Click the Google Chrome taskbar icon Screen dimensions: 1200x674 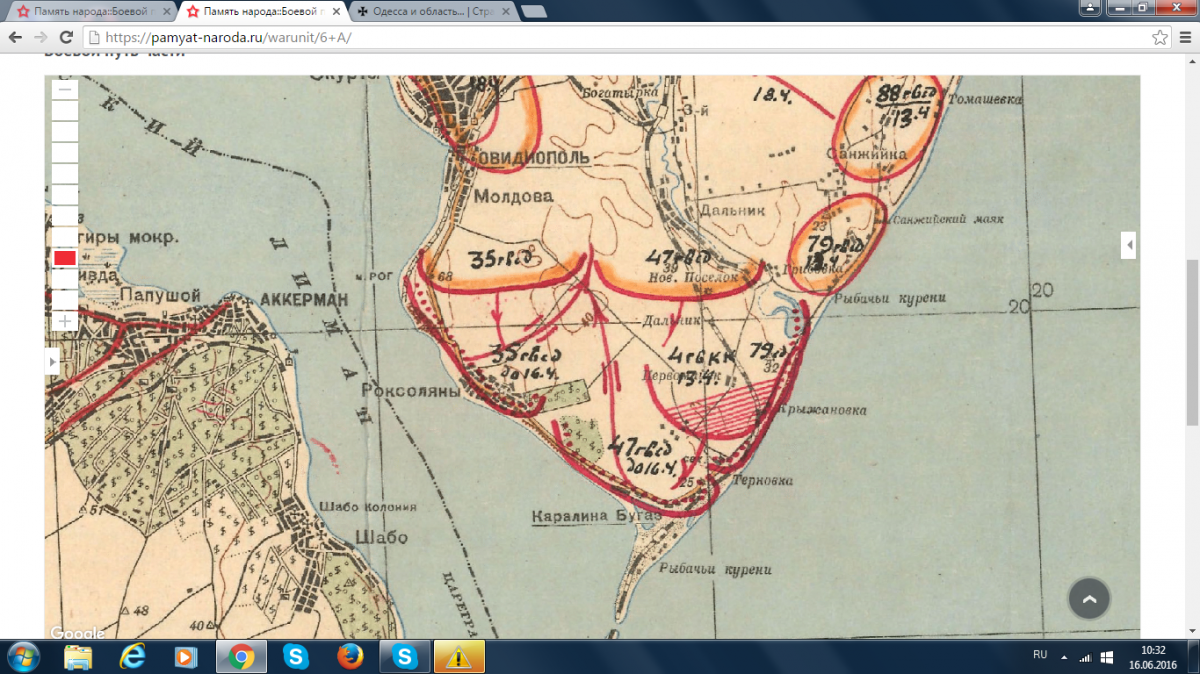pyautogui.click(x=240, y=656)
